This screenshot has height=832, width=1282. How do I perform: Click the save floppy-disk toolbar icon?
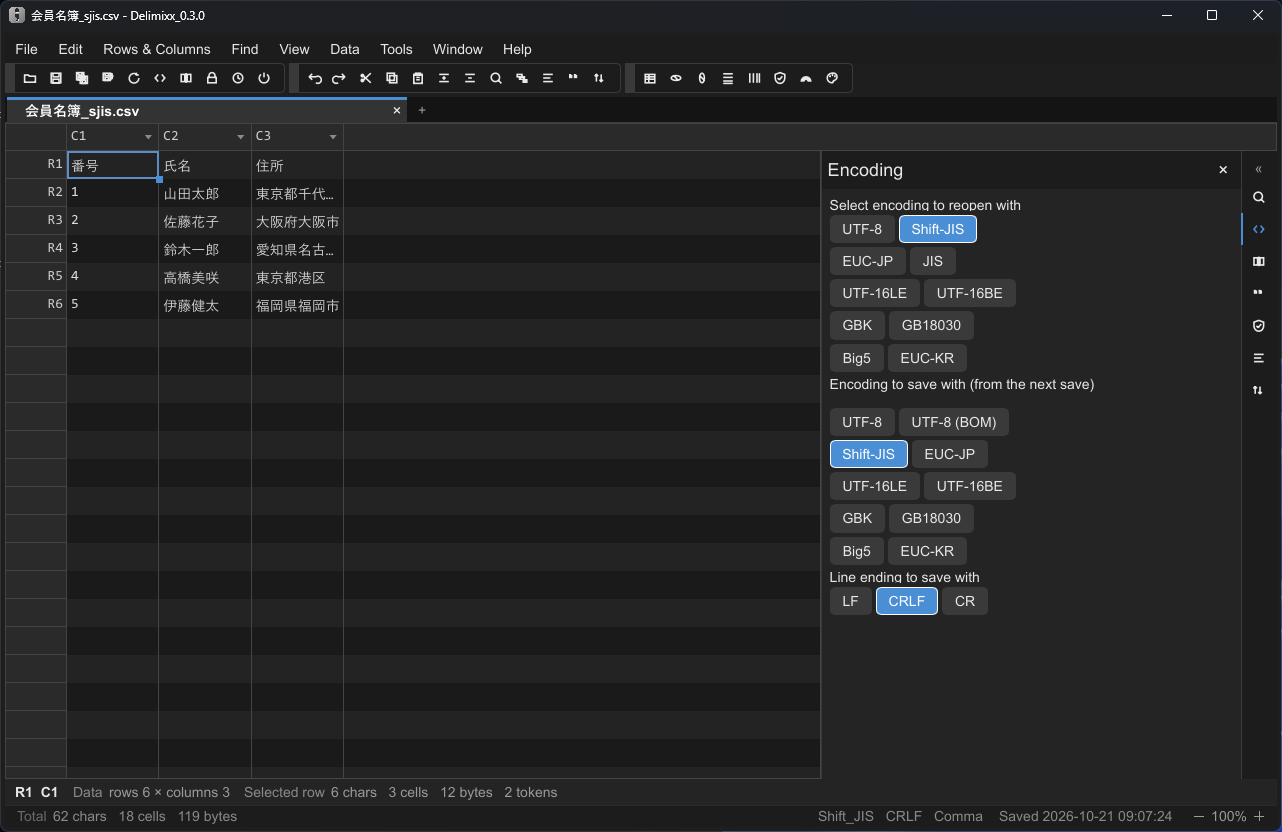tap(56, 78)
